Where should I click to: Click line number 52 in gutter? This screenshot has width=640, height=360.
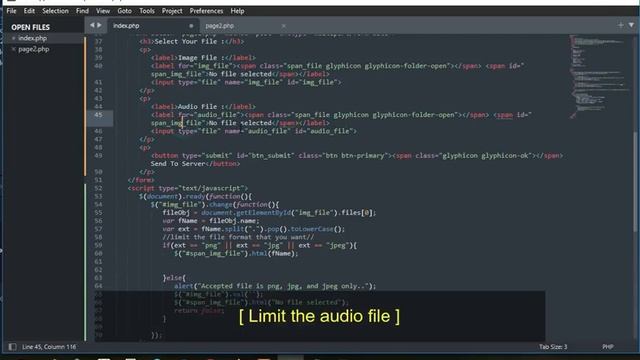pyautogui.click(x=98, y=188)
